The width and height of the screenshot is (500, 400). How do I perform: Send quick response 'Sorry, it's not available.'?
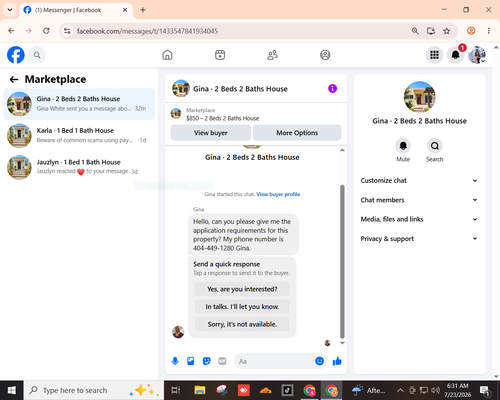pyautogui.click(x=242, y=324)
